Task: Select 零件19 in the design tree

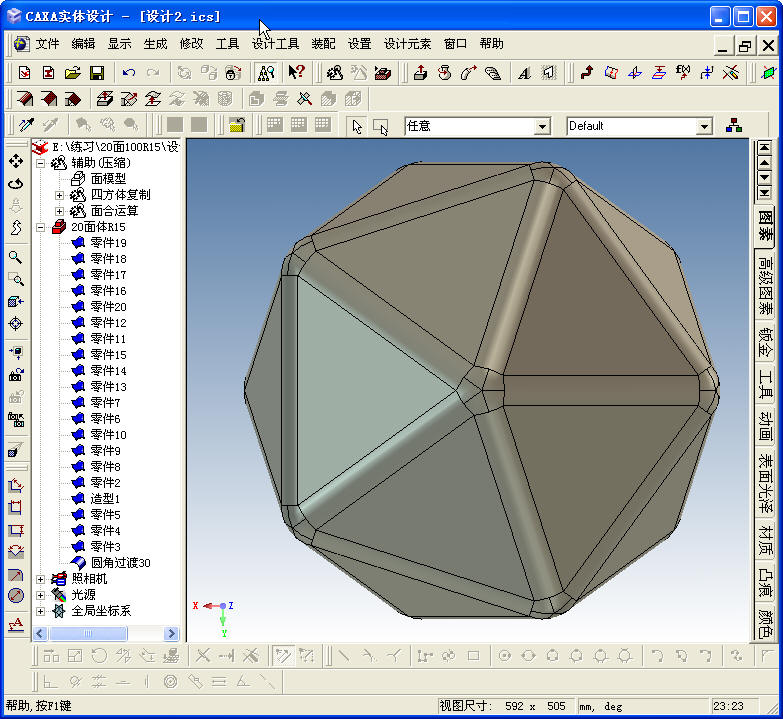Action: [108, 243]
